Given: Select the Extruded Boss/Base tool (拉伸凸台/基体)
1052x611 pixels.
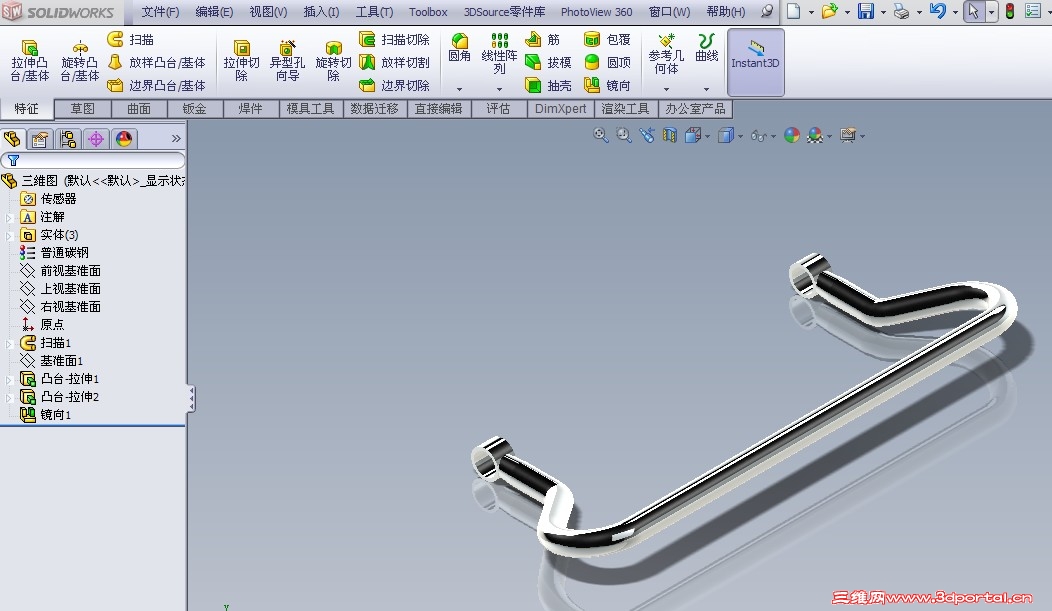Looking at the screenshot, I should (30, 60).
